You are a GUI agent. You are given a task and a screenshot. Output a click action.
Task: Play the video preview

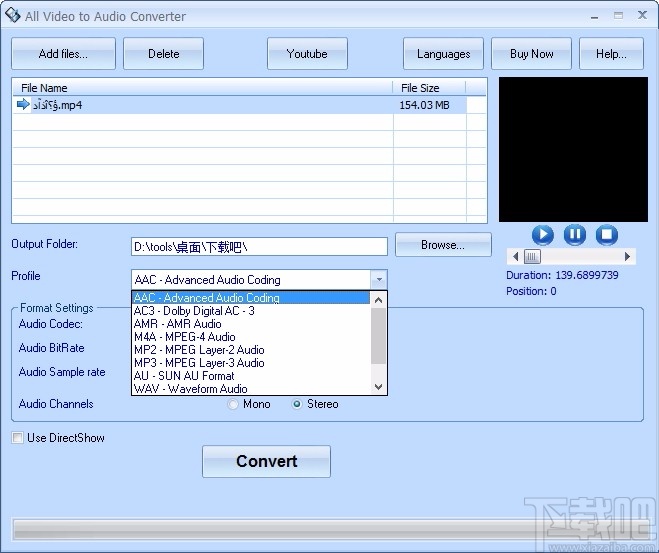pos(543,235)
